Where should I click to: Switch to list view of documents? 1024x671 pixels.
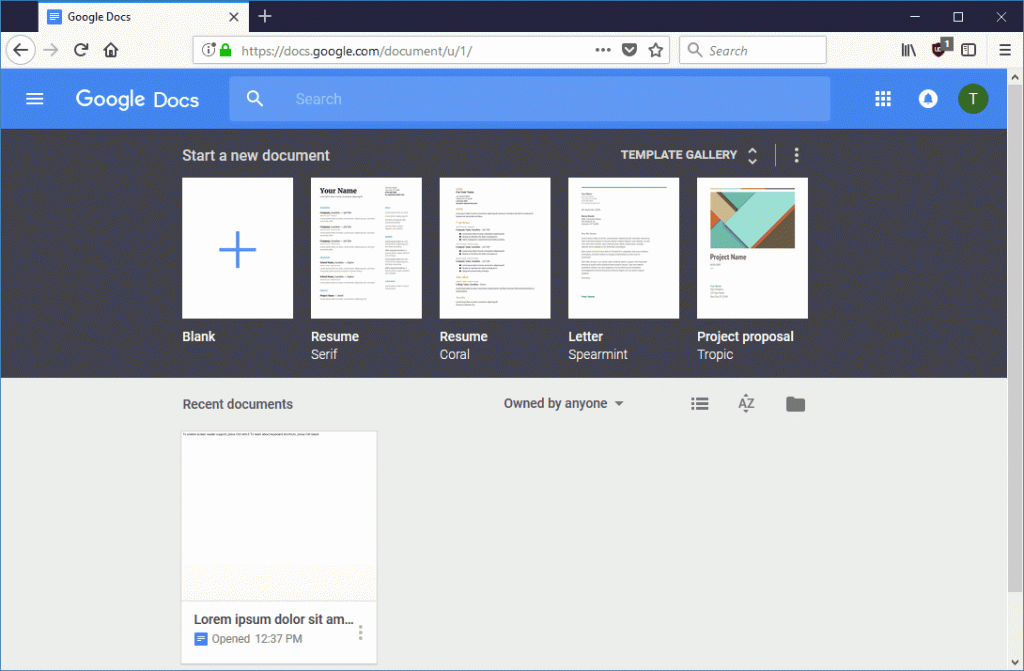tap(699, 404)
